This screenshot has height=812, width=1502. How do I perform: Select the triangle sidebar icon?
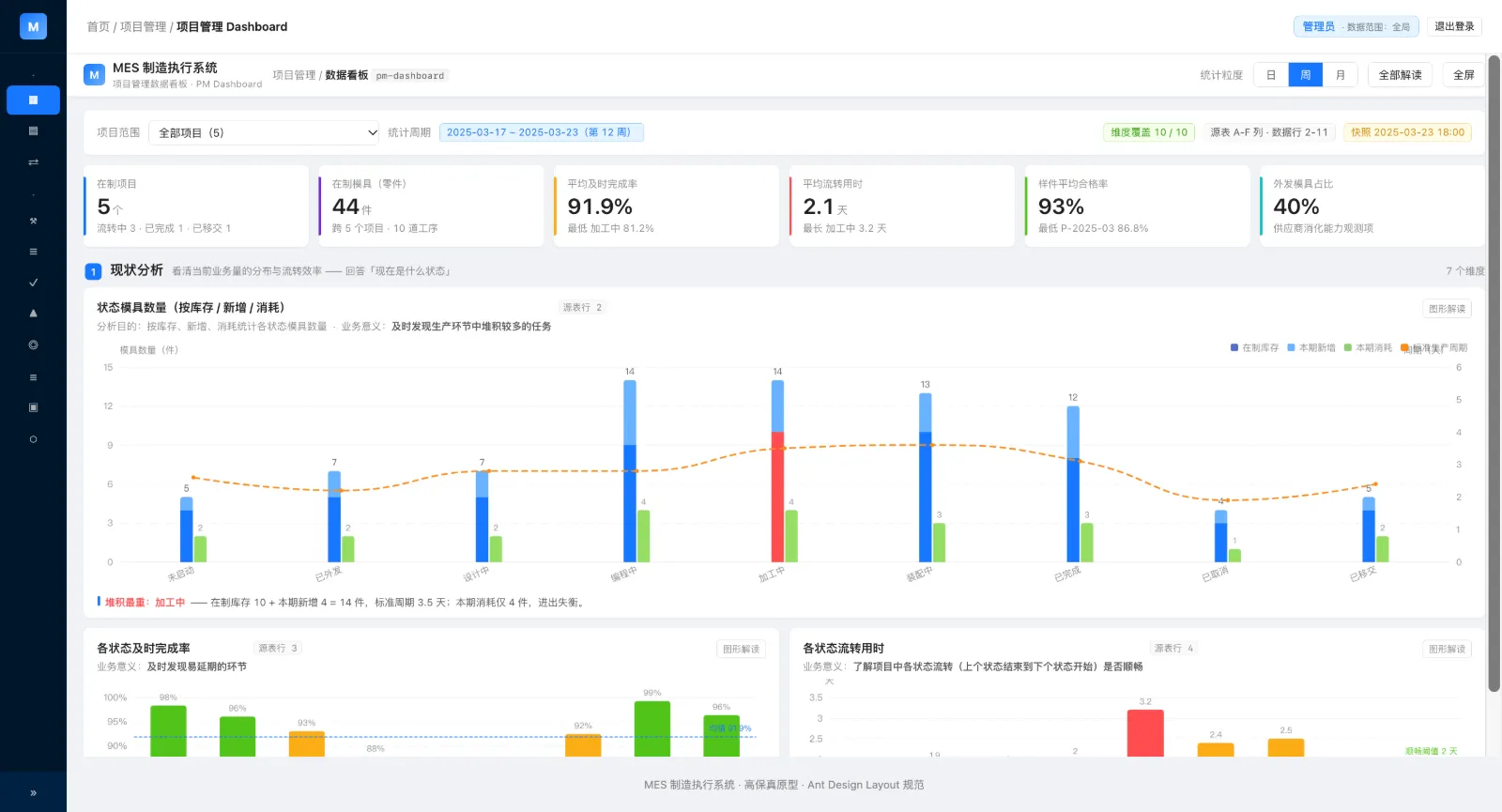(33, 314)
